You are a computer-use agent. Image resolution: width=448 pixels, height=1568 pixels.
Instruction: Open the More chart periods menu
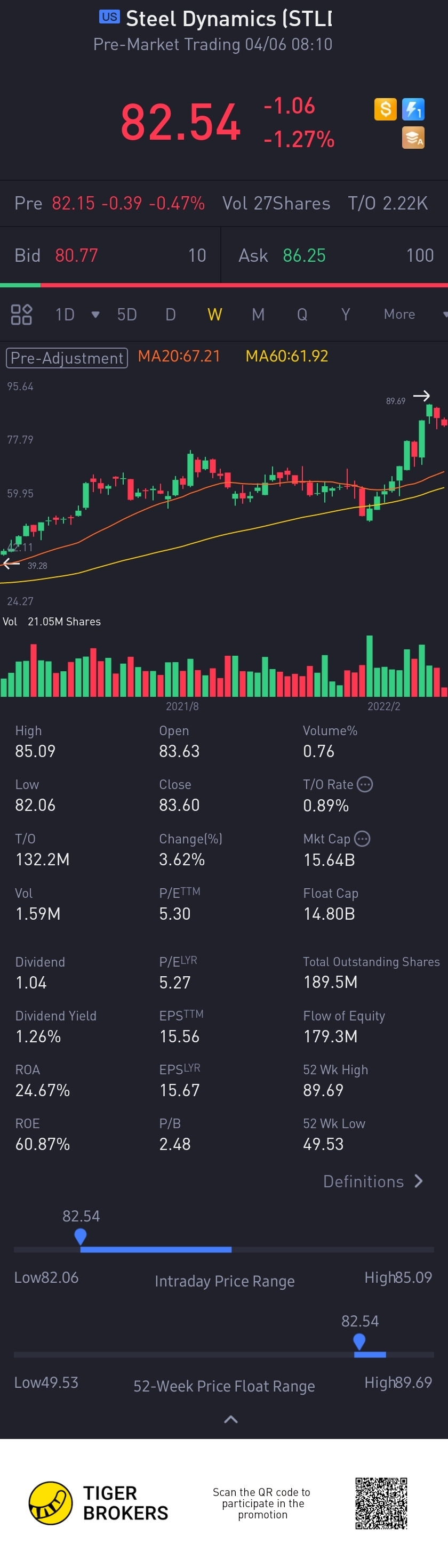pyautogui.click(x=399, y=315)
